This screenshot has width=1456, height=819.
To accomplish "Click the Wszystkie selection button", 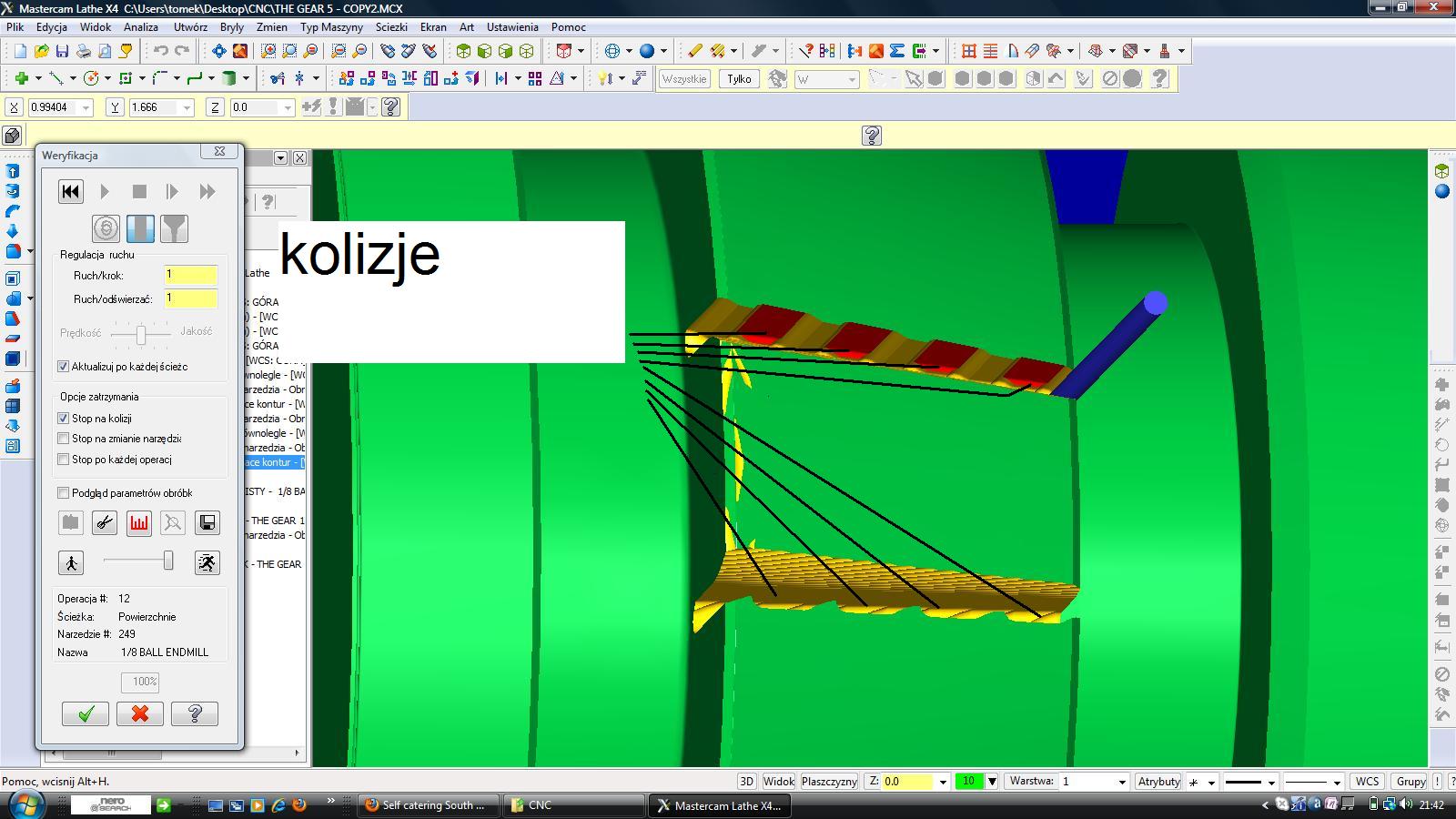I will 684,79.
